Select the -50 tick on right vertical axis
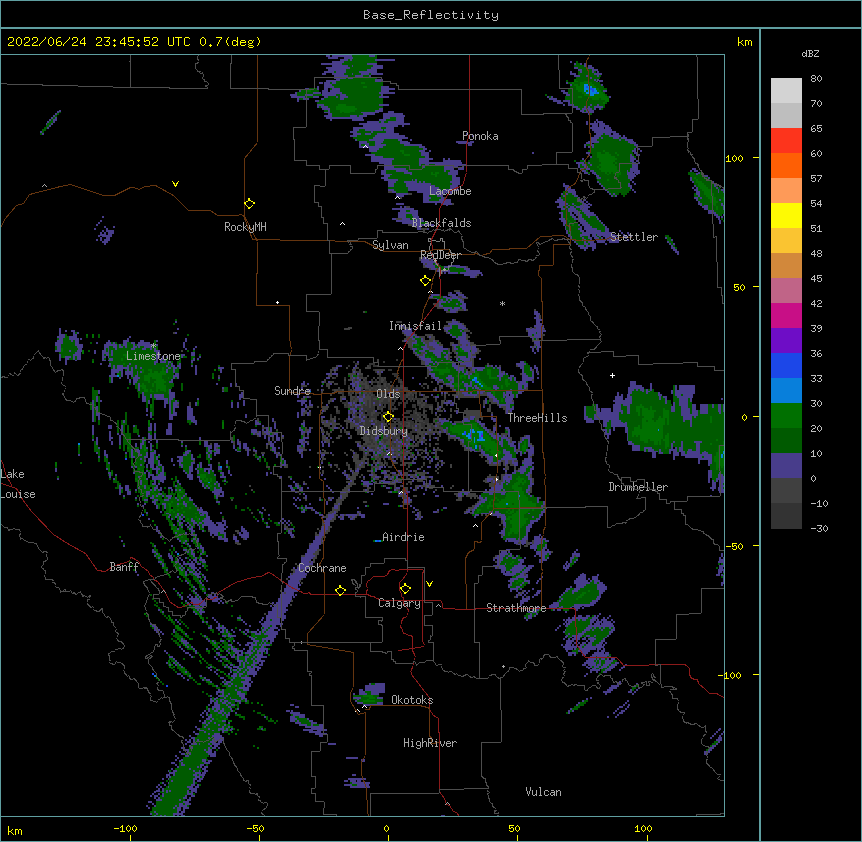This screenshot has width=862, height=842. click(734, 546)
